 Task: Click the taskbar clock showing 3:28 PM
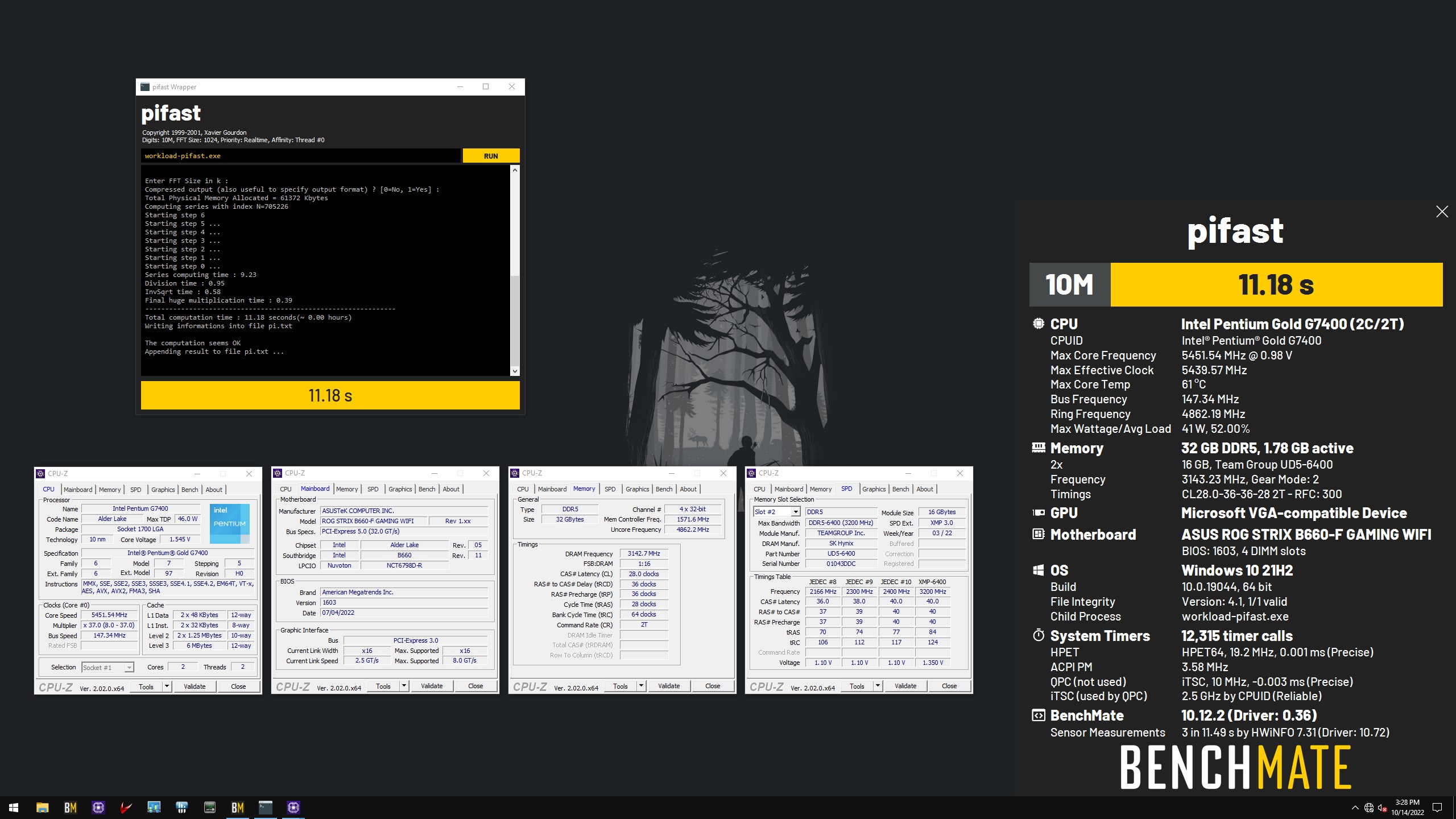(1408, 808)
